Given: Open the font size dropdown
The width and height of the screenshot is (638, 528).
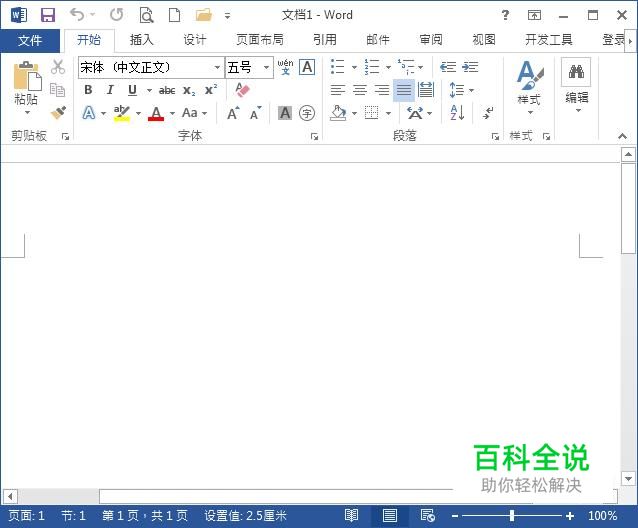Looking at the screenshot, I should (267, 67).
